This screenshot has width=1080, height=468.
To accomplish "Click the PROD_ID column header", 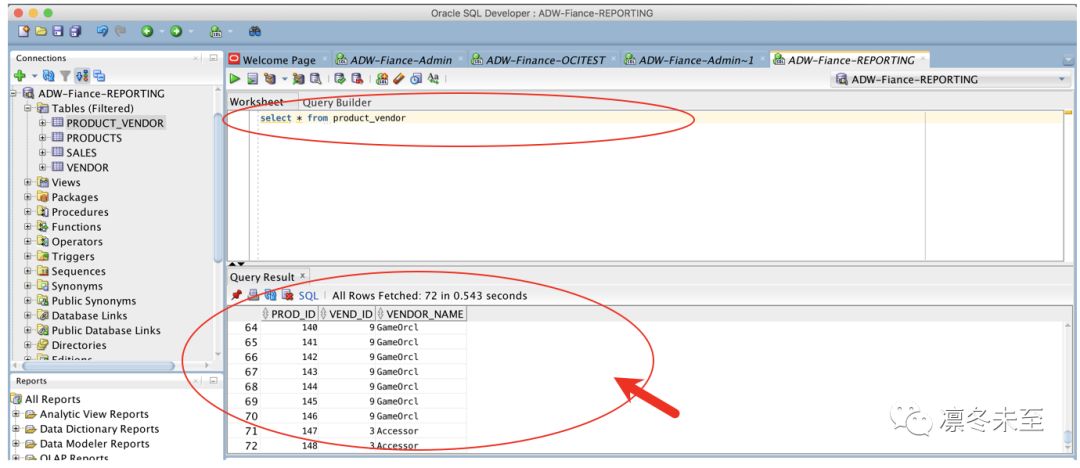I will pos(289,314).
